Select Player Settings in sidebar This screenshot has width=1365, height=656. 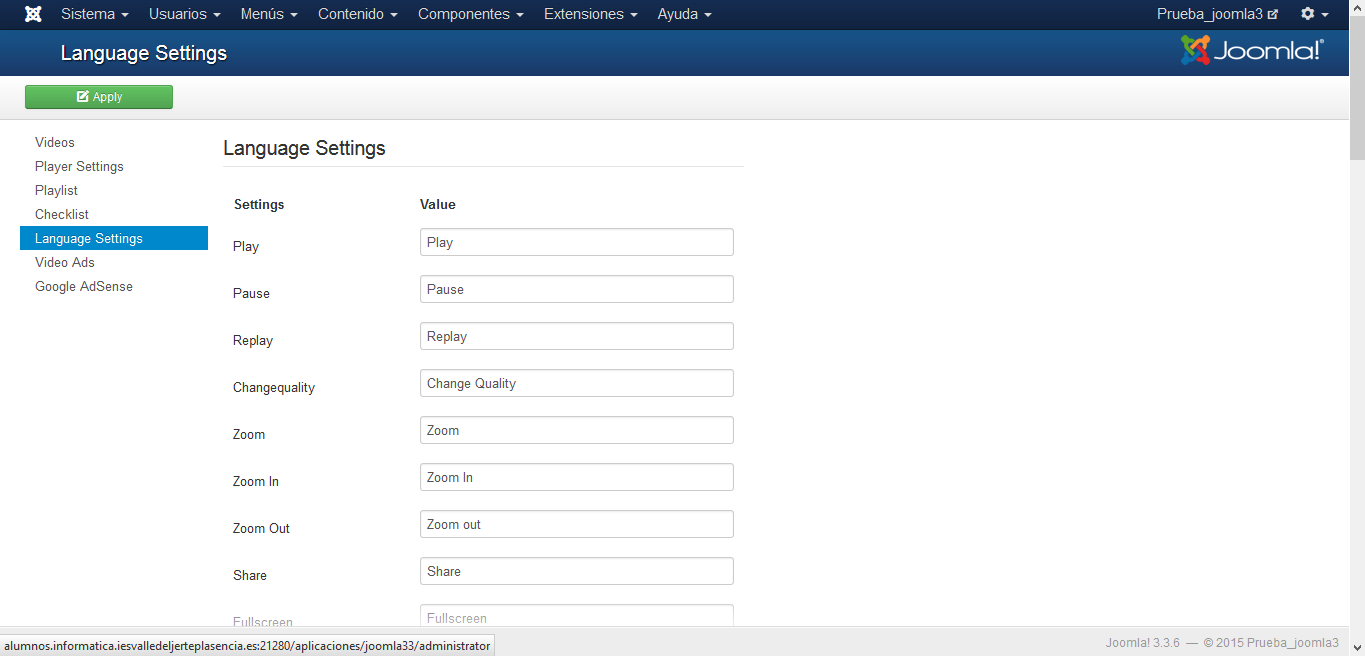tap(79, 166)
